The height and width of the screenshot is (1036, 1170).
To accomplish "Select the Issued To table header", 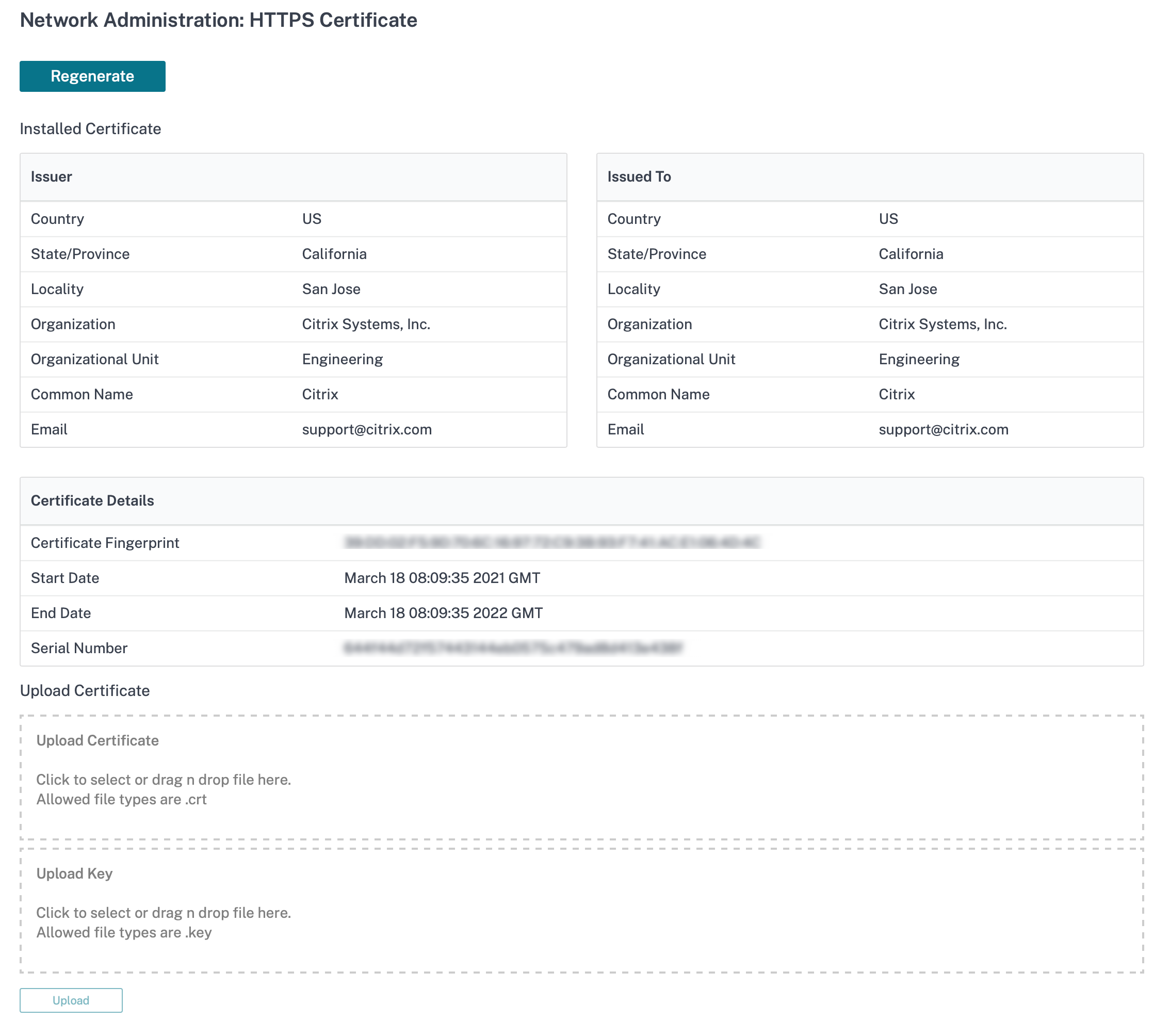I will coord(869,177).
